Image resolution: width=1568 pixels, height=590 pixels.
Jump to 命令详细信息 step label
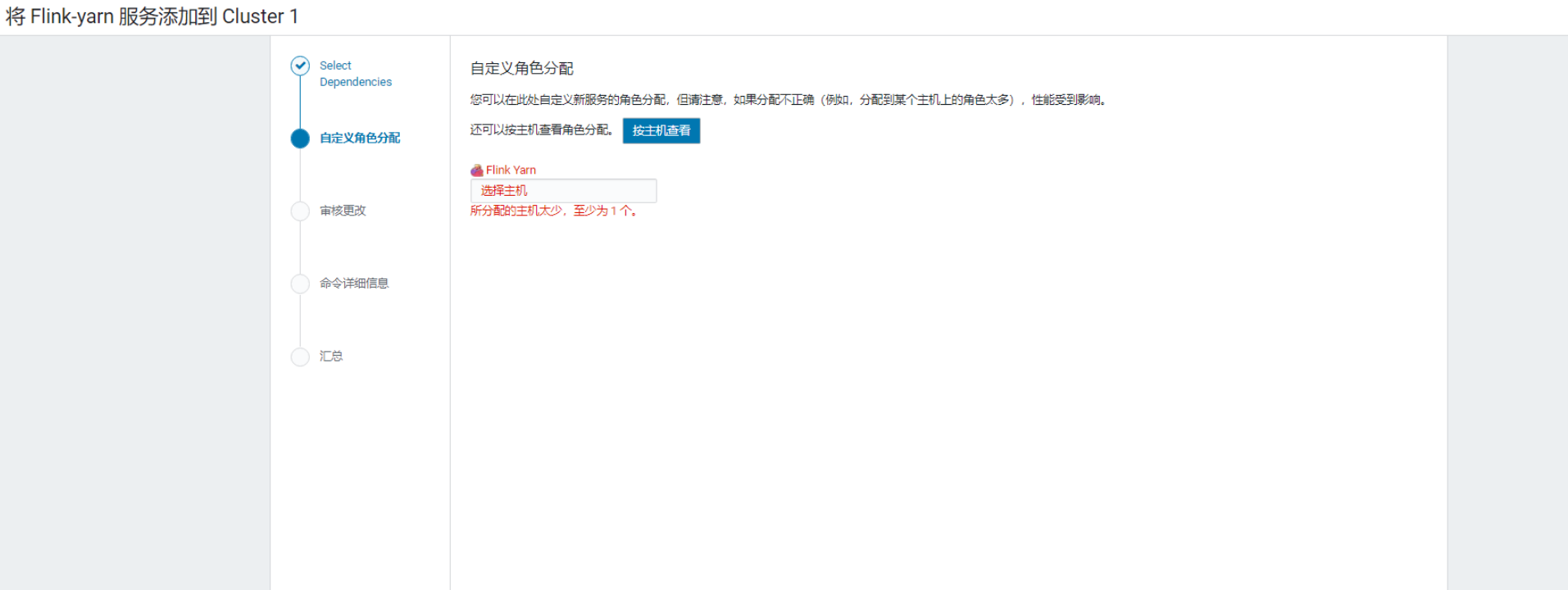tap(353, 284)
